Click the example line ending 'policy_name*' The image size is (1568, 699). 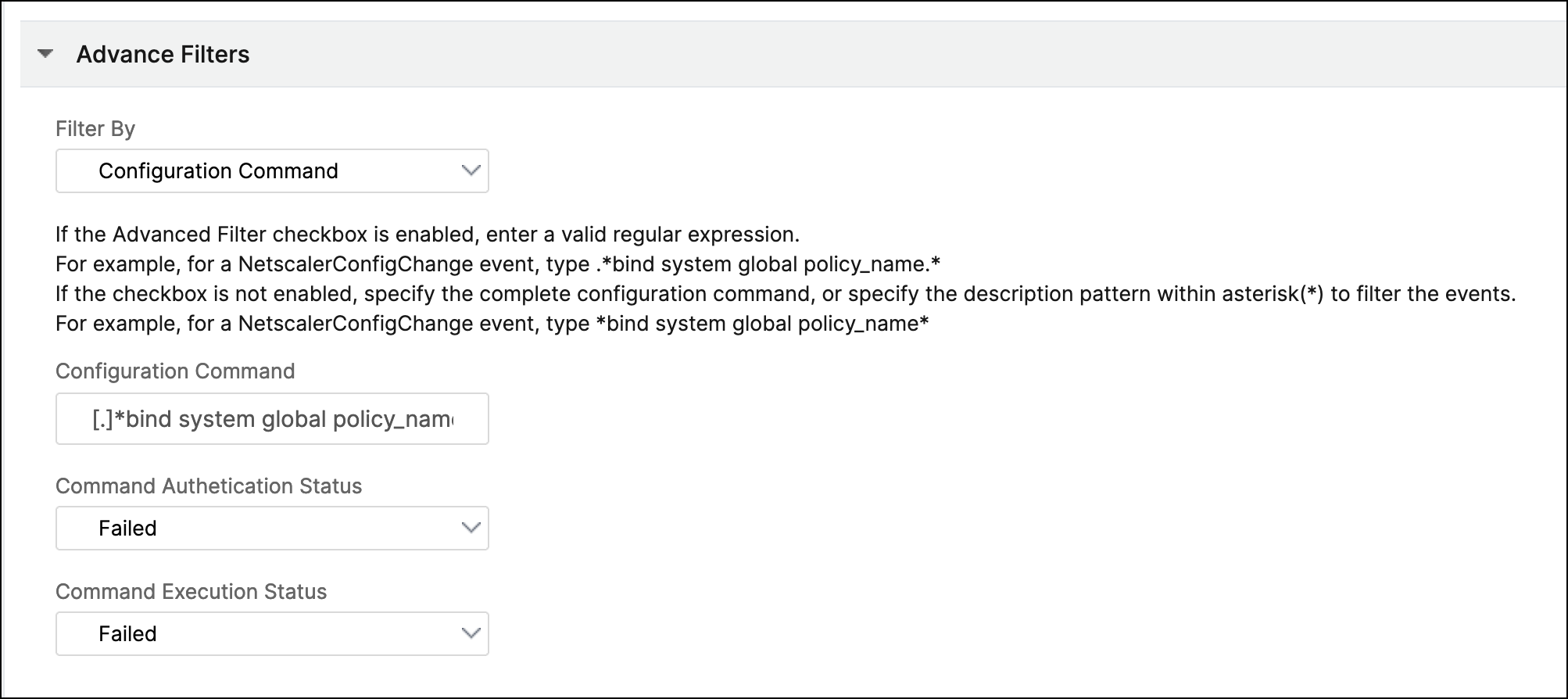492,324
